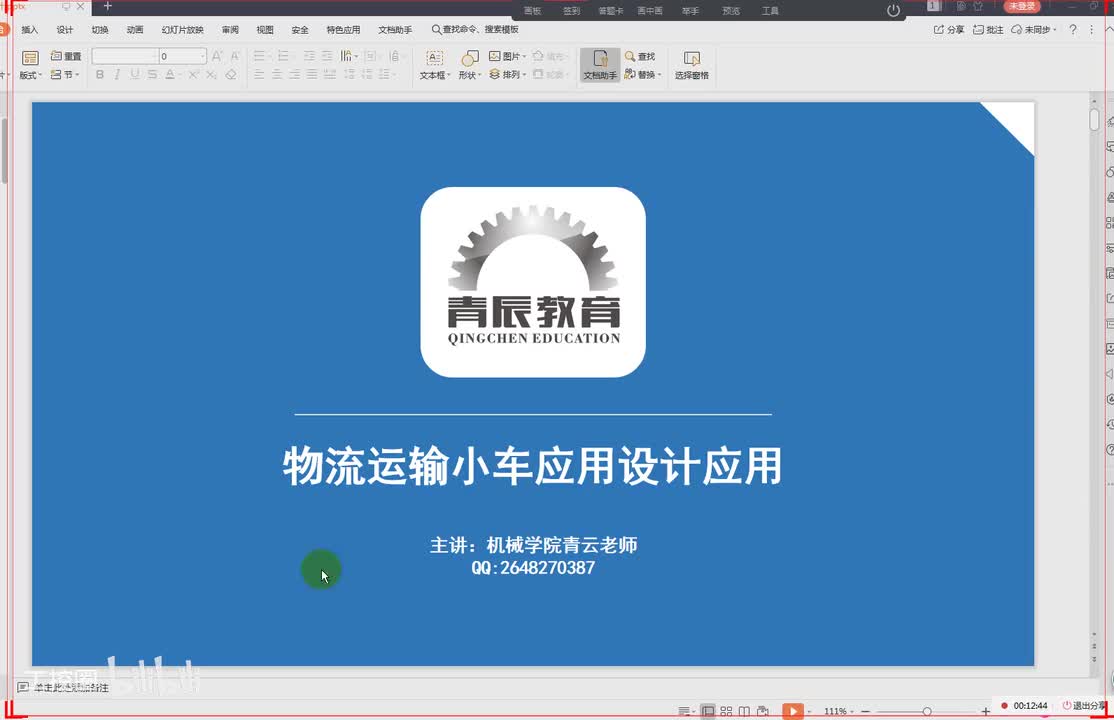Click the zoom in plus button

tap(985, 711)
